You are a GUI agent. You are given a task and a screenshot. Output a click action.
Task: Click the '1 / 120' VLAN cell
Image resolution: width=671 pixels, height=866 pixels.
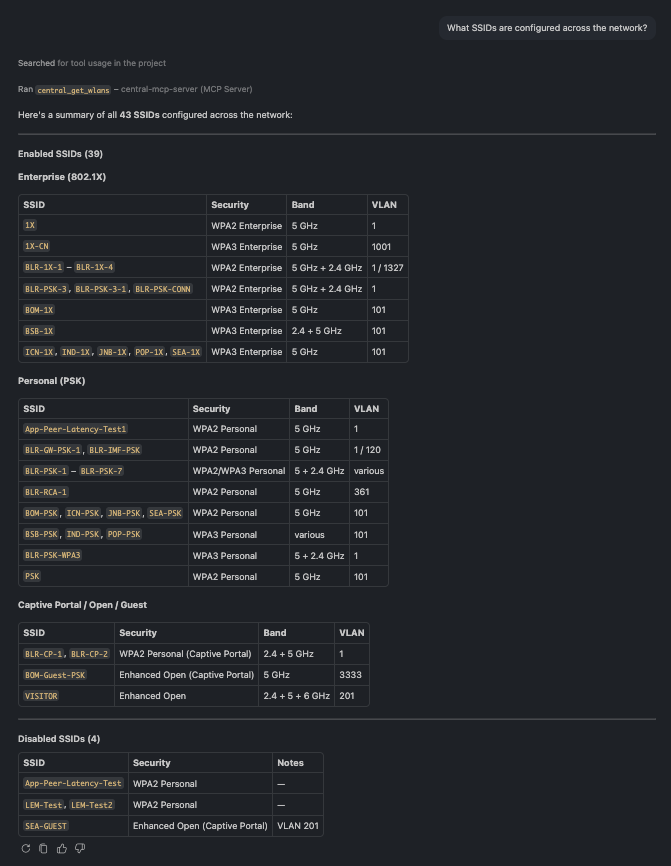367,450
